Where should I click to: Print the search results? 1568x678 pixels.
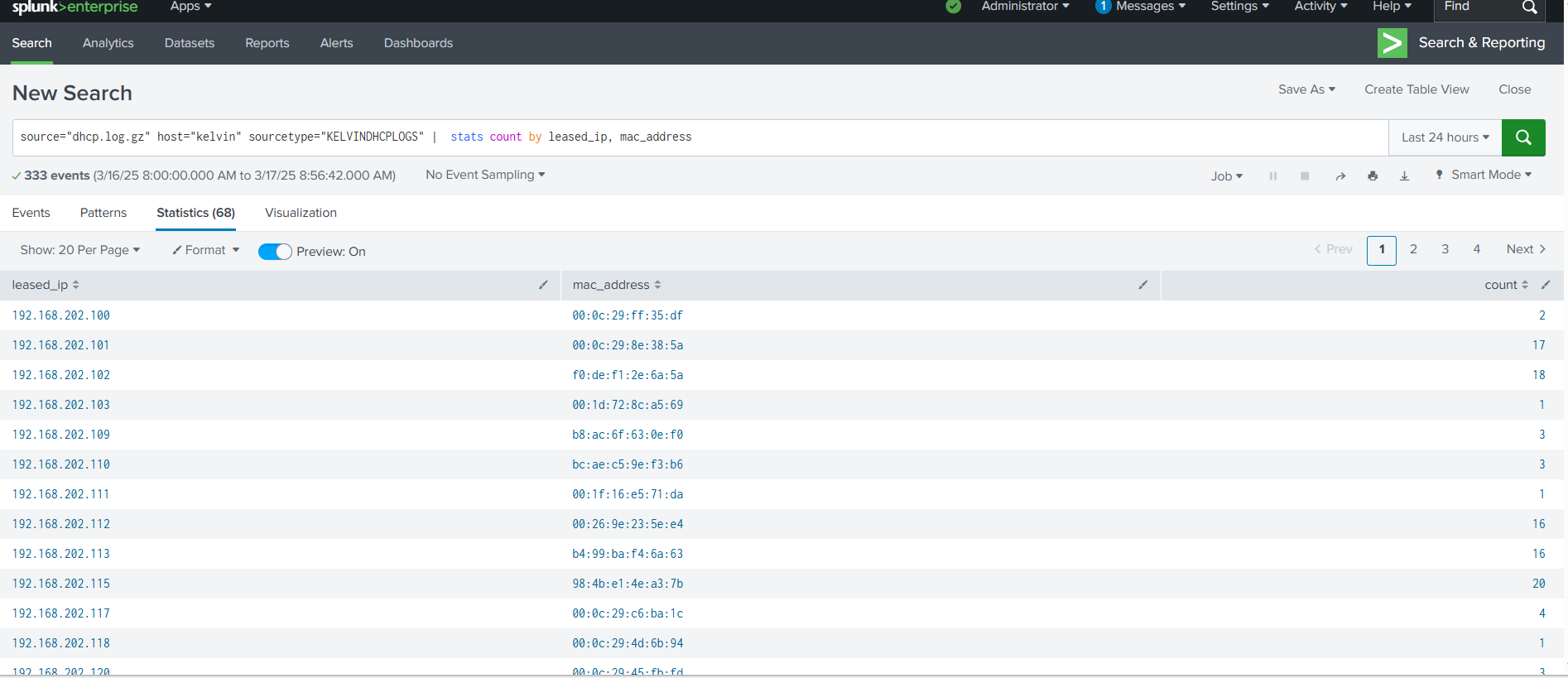pos(1373,176)
